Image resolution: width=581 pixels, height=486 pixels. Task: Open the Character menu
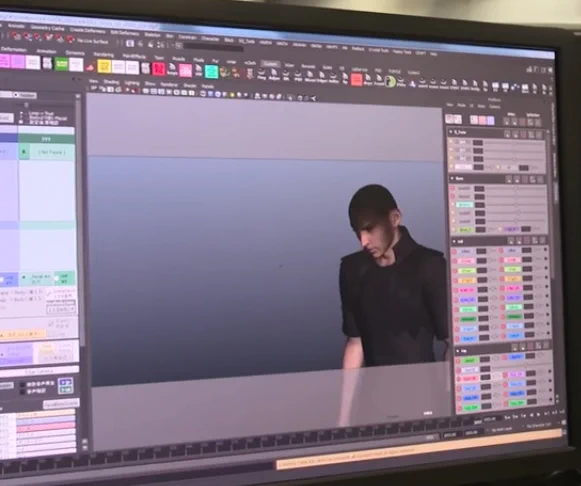pyautogui.click(x=210, y=39)
